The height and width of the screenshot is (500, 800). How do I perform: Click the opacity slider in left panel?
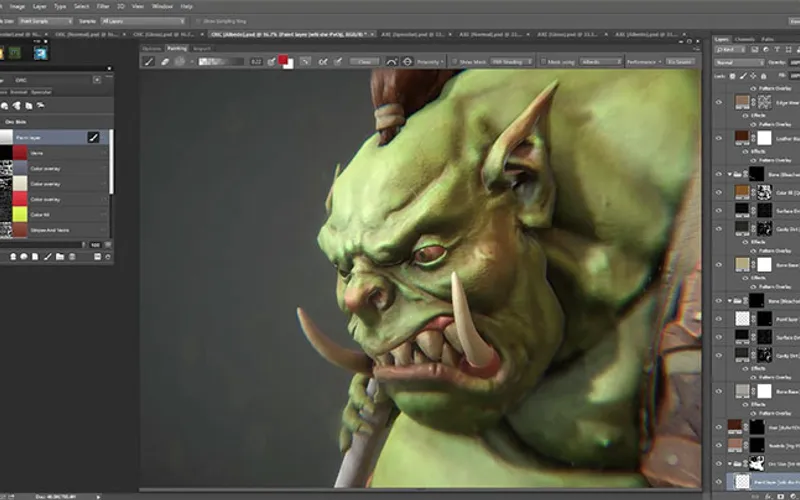[43, 245]
